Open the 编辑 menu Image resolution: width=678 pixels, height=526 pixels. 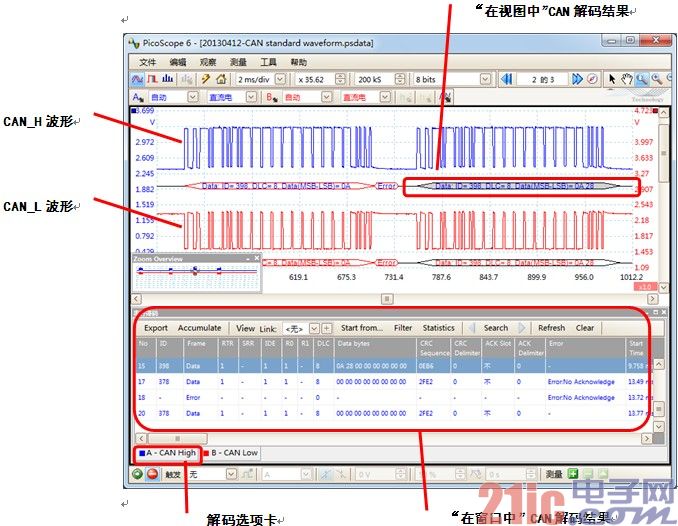(177, 62)
